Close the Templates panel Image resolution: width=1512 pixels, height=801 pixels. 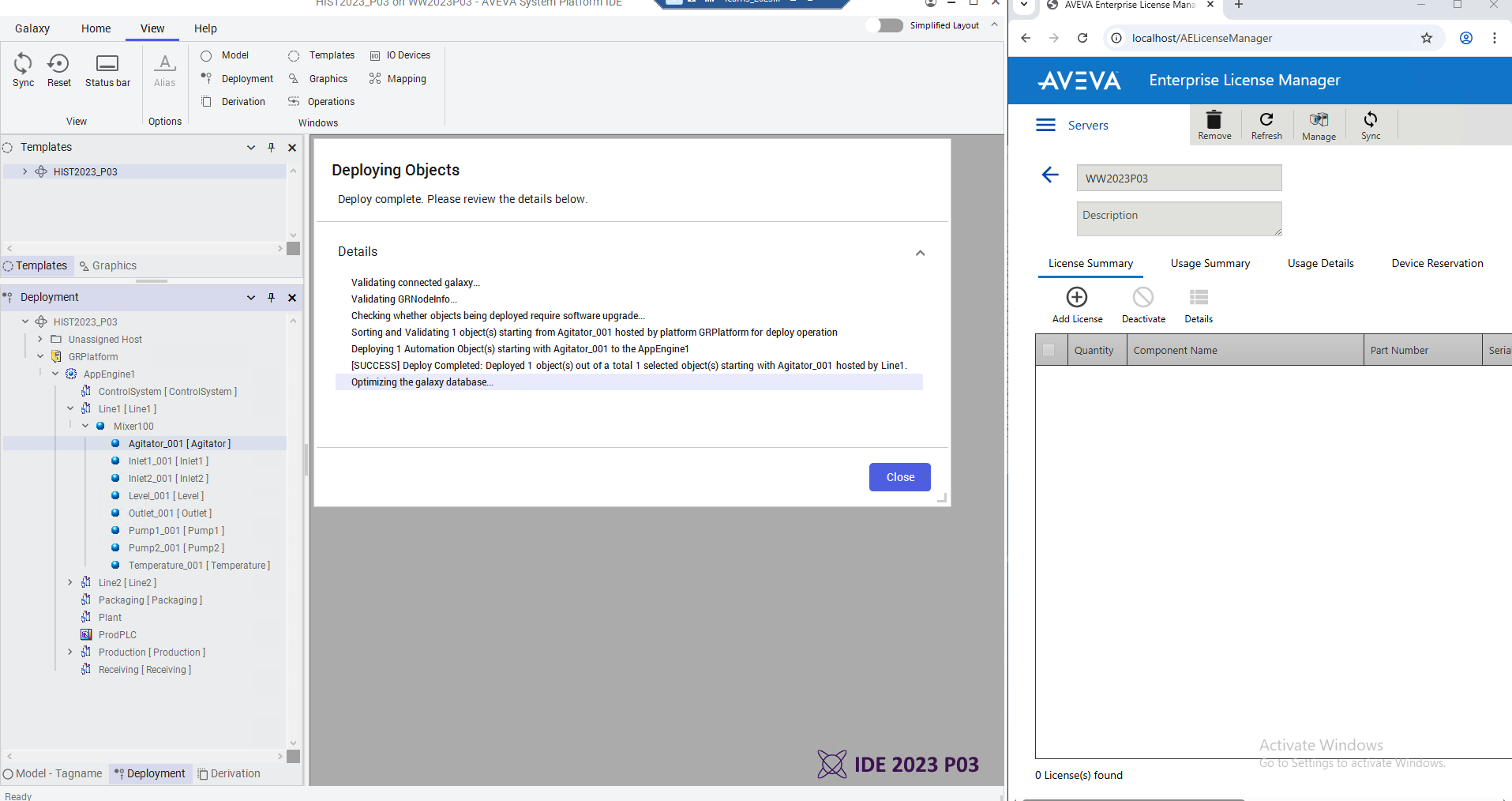(x=292, y=148)
